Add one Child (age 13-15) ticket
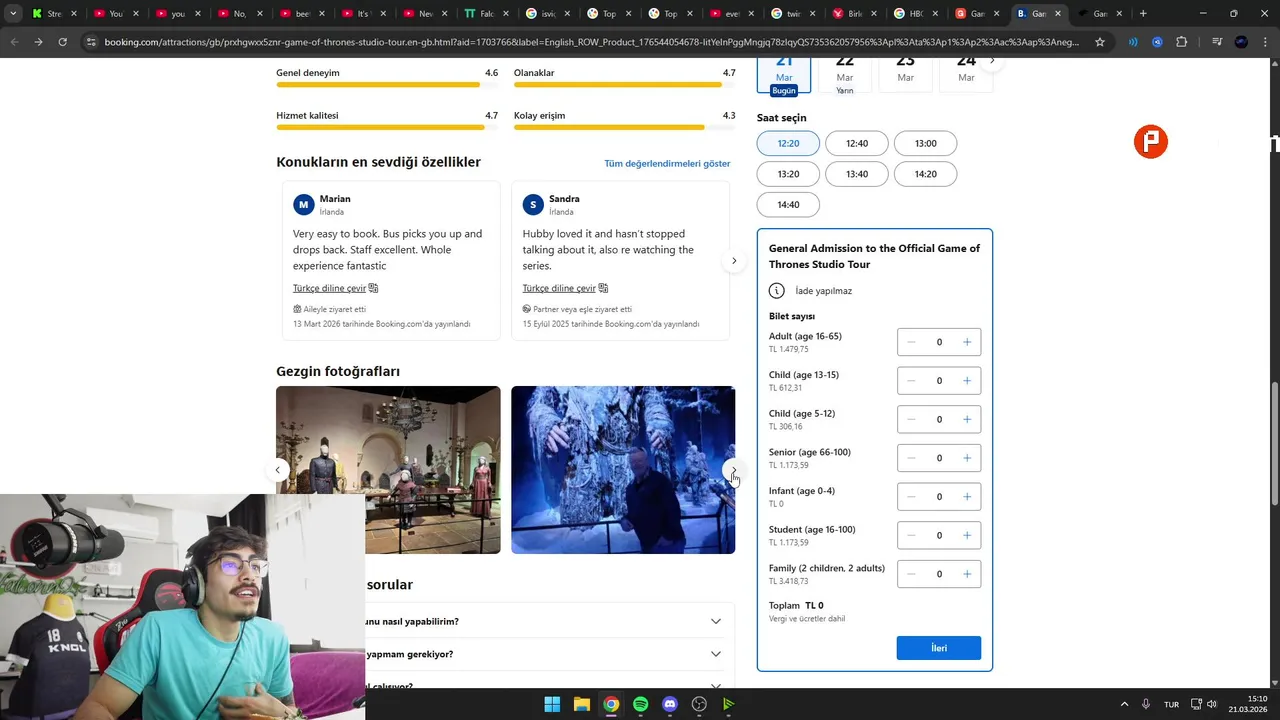Screen dimensions: 1280x720 pos(967,381)
